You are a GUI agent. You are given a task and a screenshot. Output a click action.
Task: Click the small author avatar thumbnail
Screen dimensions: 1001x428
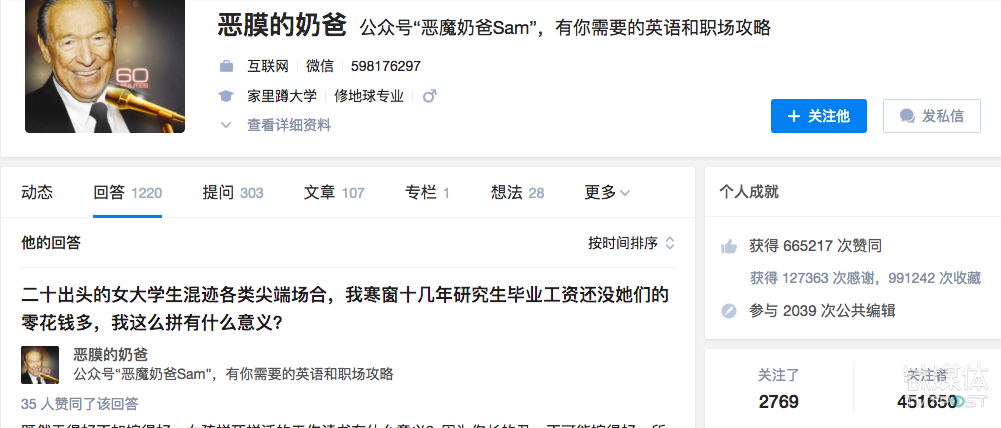point(40,365)
